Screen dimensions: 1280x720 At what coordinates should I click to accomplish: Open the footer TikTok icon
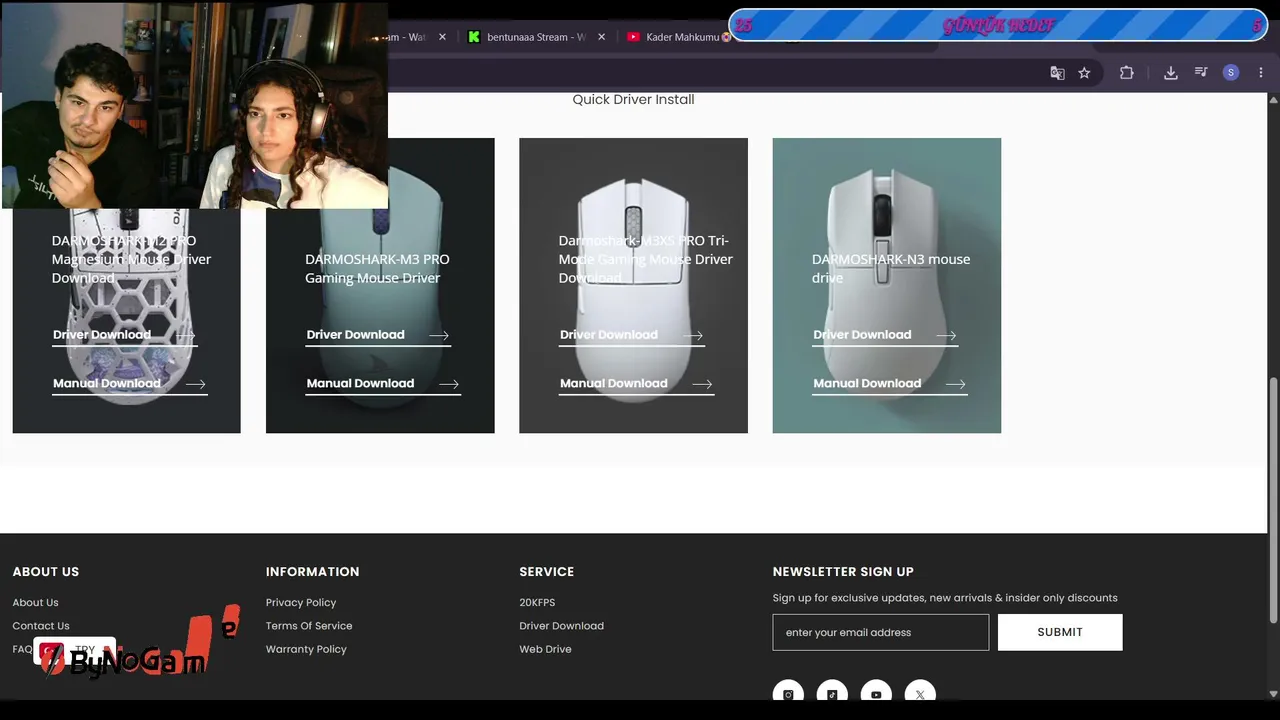[x=832, y=694]
